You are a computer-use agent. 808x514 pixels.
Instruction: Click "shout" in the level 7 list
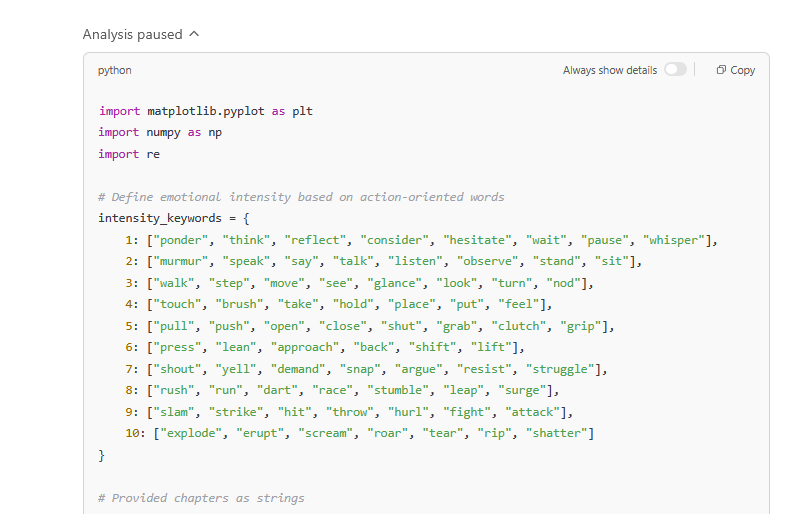(x=177, y=369)
